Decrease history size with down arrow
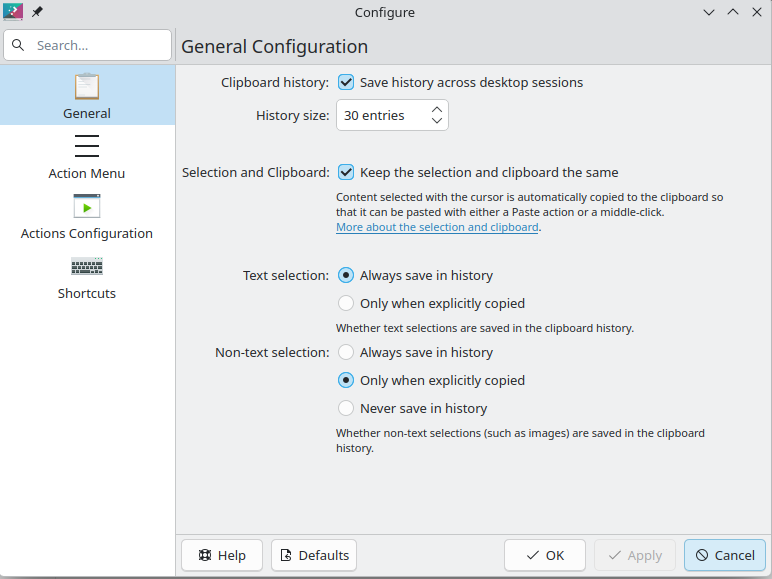Image resolution: width=772 pixels, height=579 pixels. pyautogui.click(x=437, y=121)
